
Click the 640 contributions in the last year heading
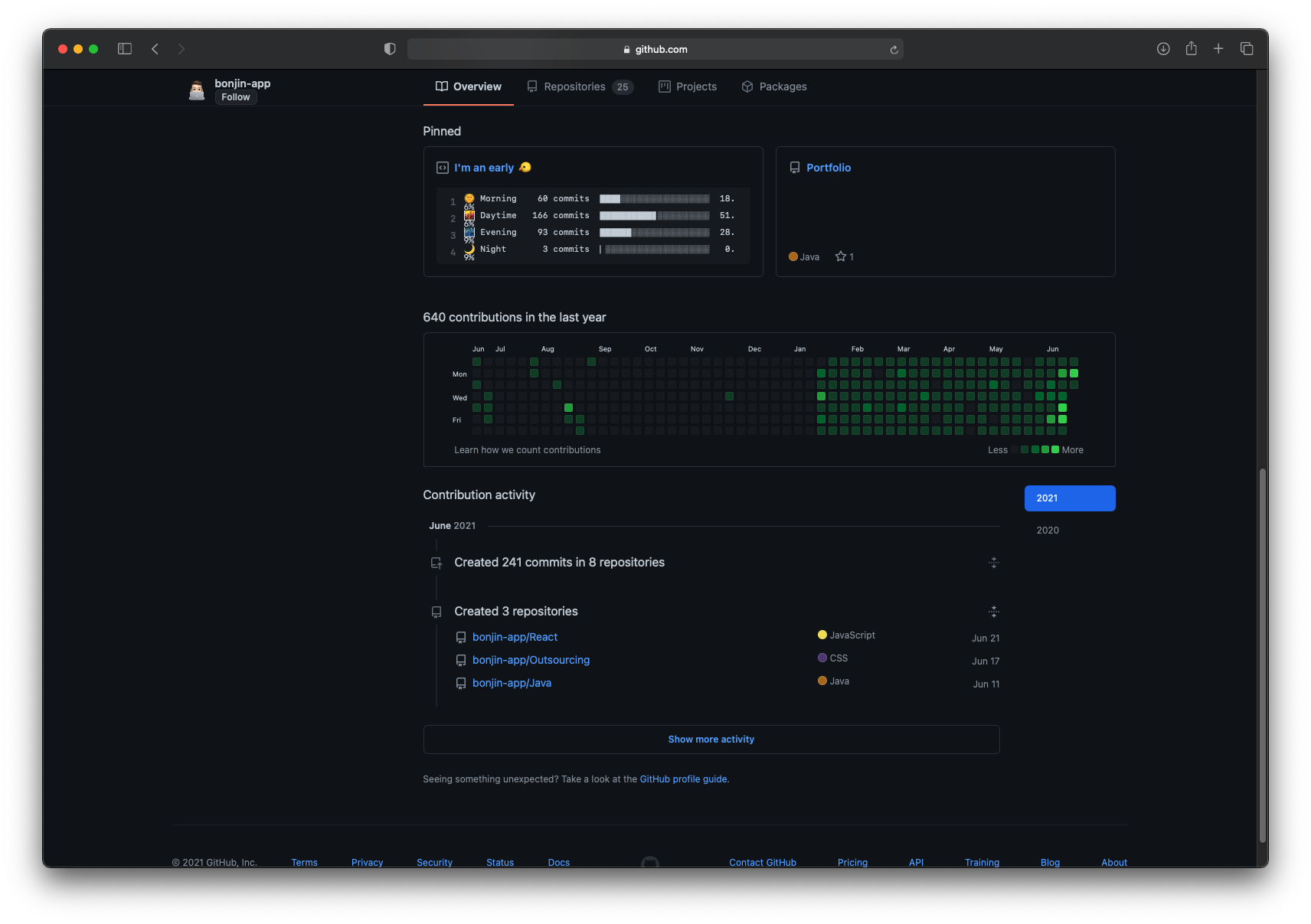point(515,318)
